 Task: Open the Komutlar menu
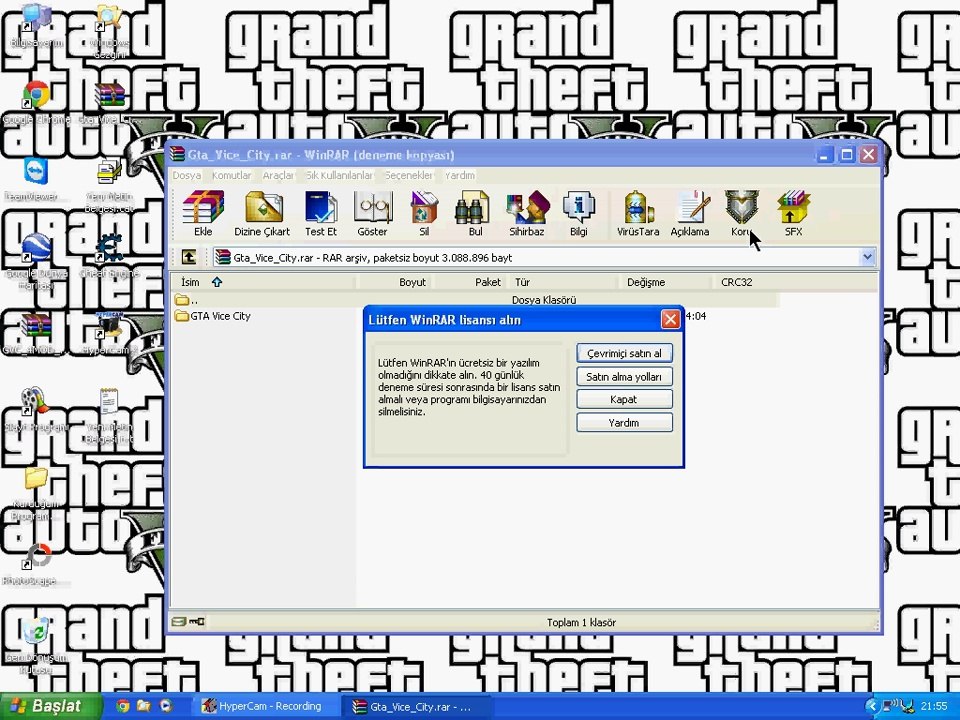tap(231, 175)
